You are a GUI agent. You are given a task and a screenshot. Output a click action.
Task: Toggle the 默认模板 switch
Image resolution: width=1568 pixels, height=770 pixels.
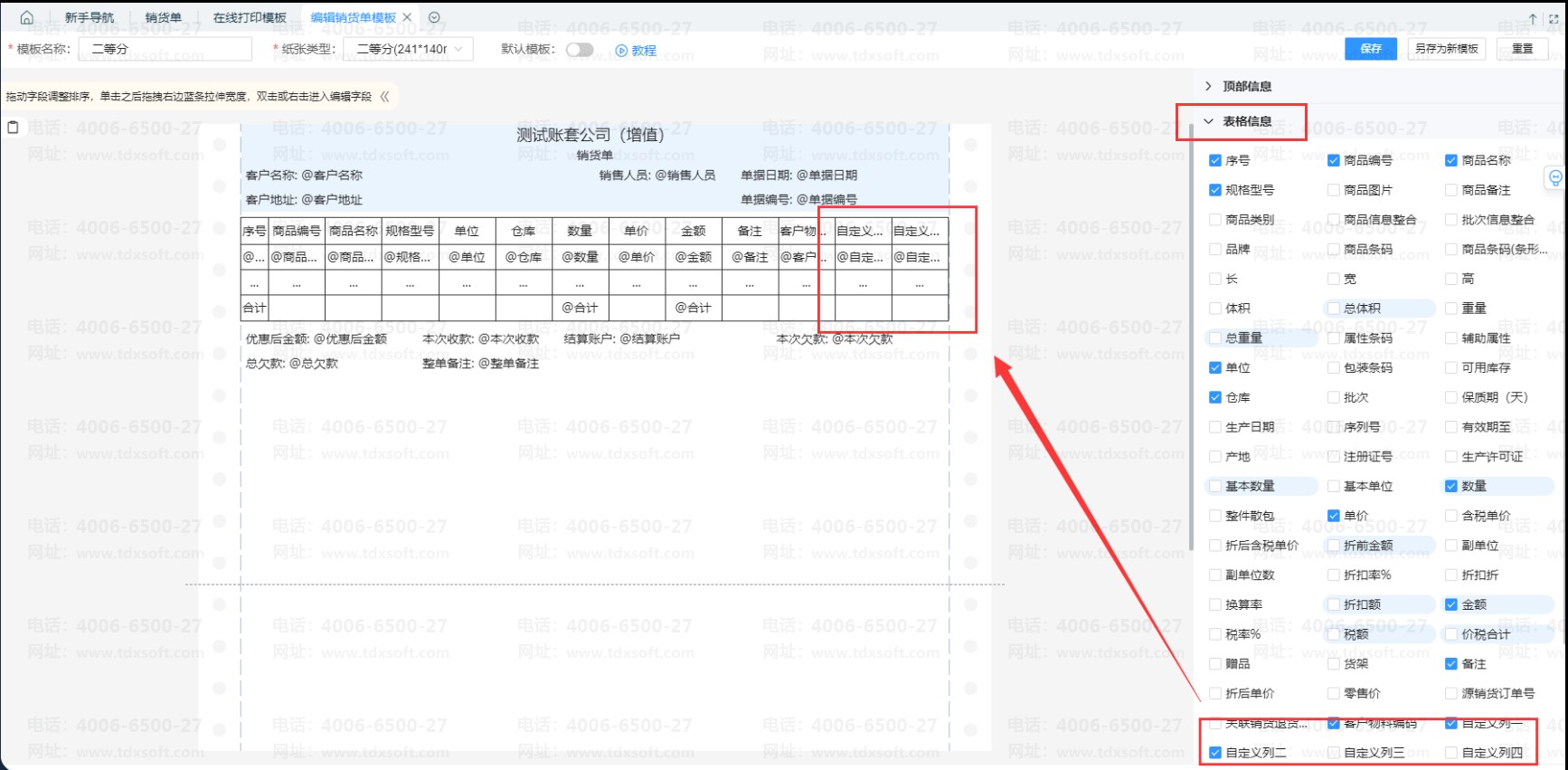[x=580, y=50]
